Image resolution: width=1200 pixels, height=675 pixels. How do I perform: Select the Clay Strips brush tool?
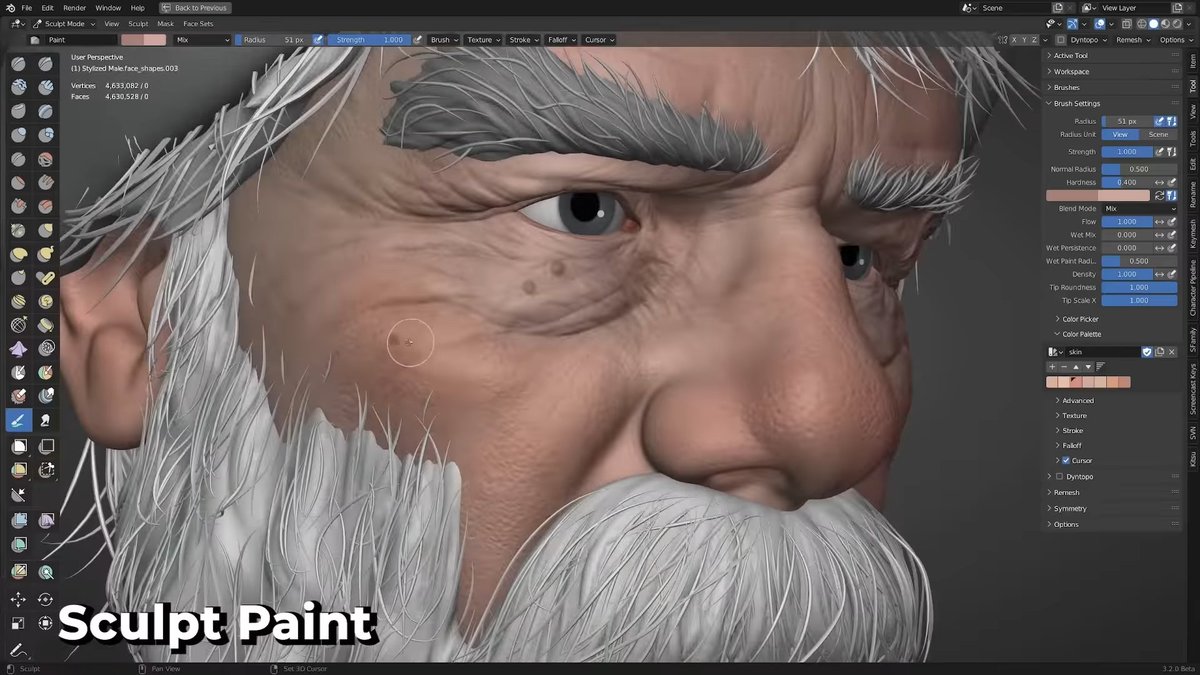pos(46,88)
